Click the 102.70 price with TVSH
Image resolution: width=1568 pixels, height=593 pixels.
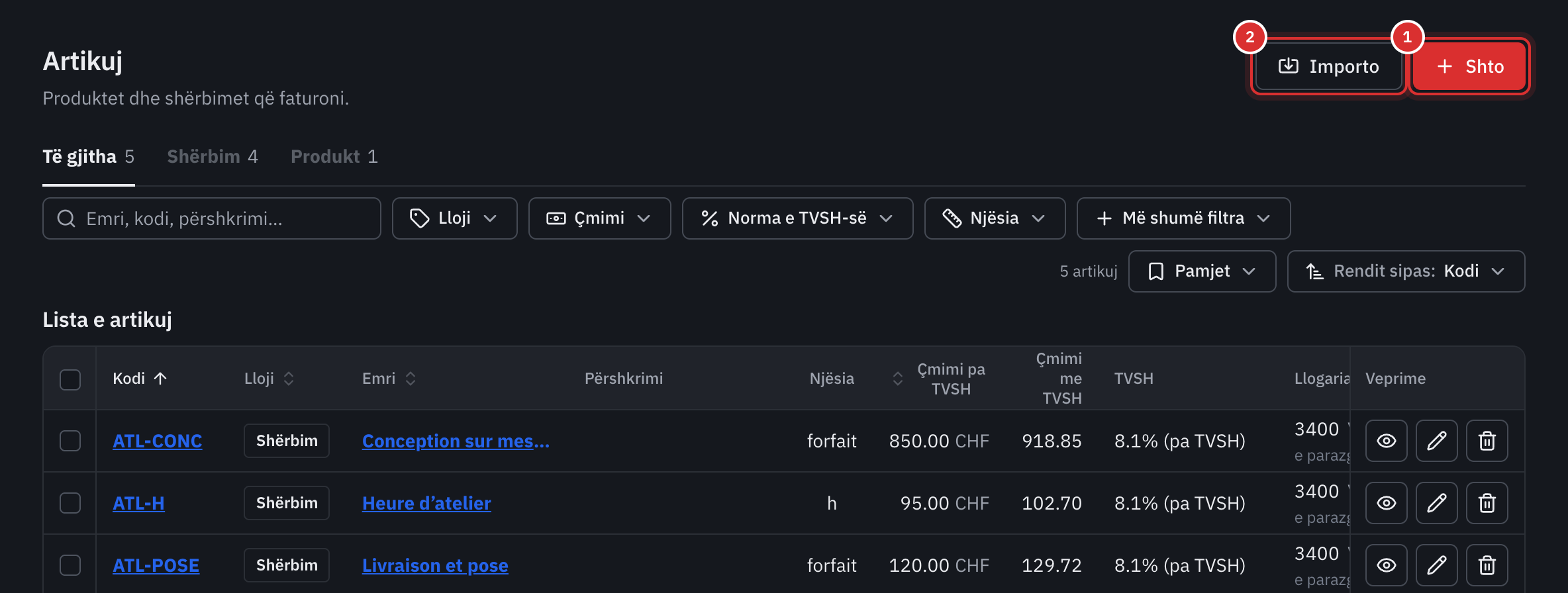(1052, 503)
